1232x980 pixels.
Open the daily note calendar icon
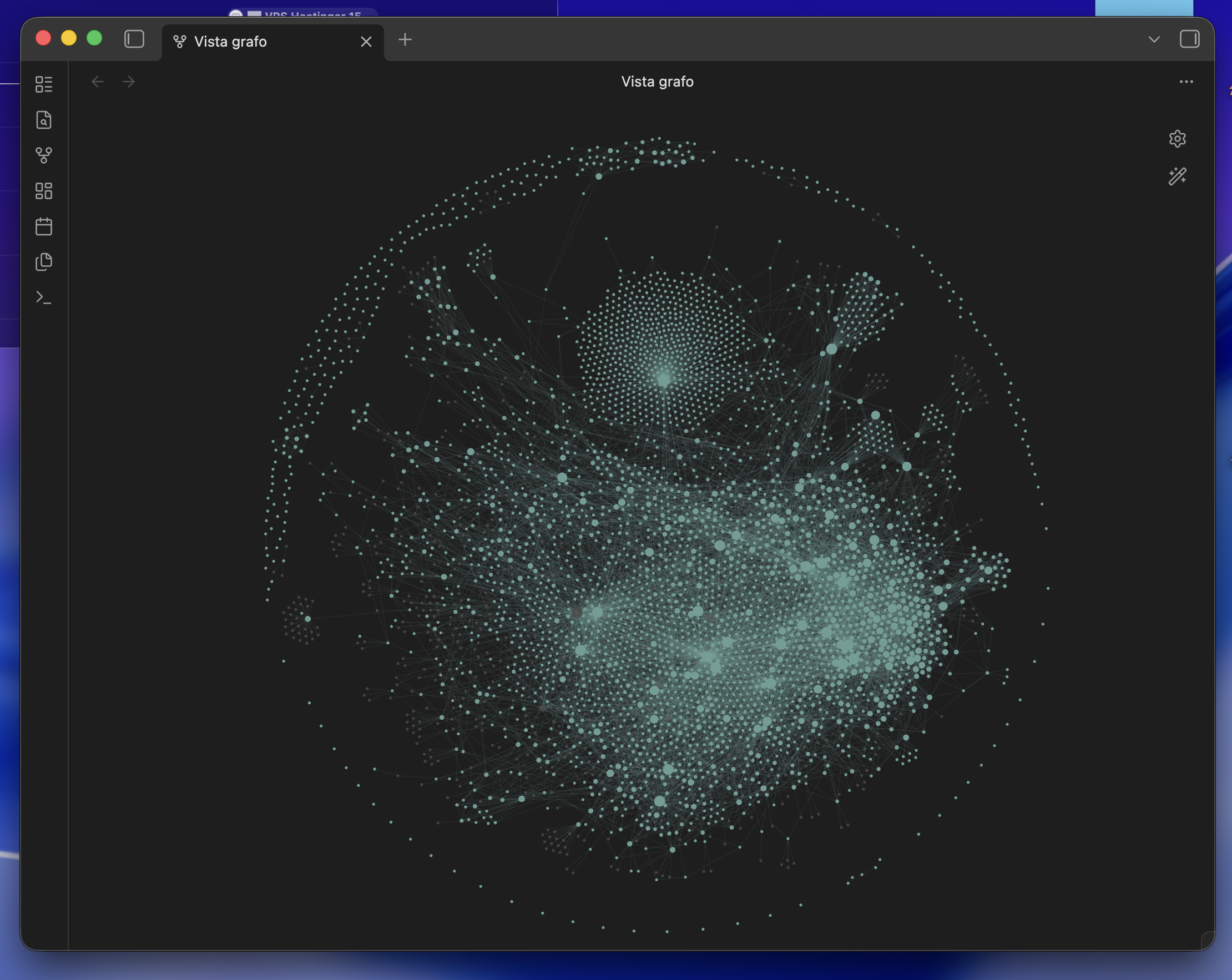(44, 226)
